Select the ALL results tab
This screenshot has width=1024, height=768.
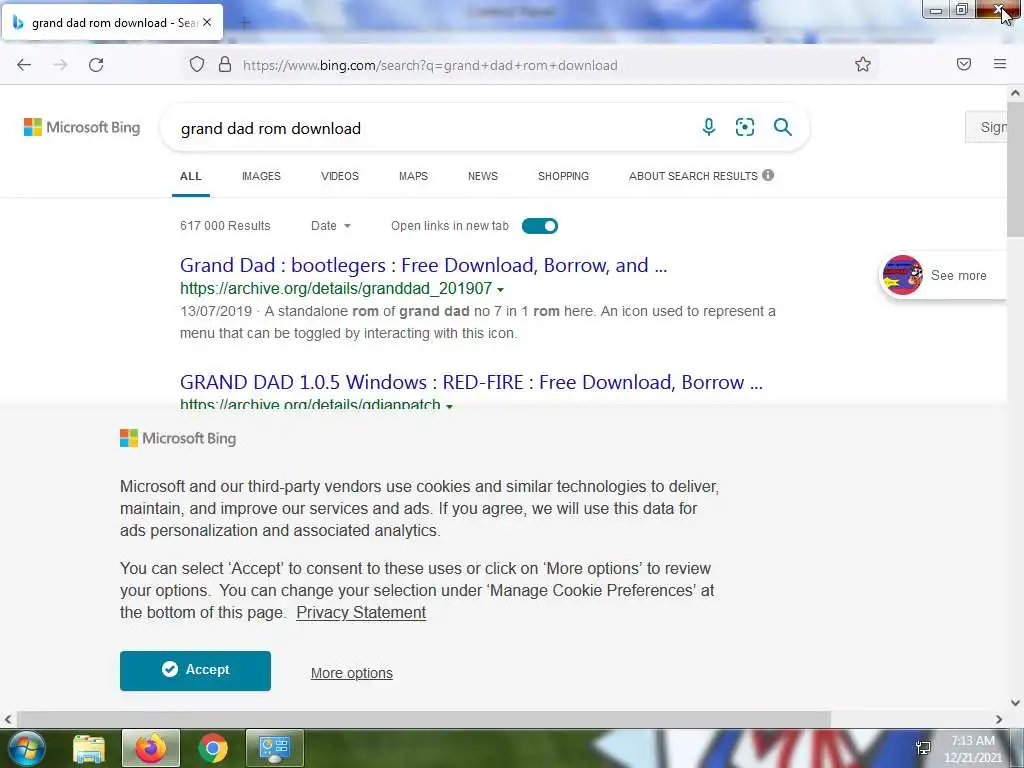point(191,176)
